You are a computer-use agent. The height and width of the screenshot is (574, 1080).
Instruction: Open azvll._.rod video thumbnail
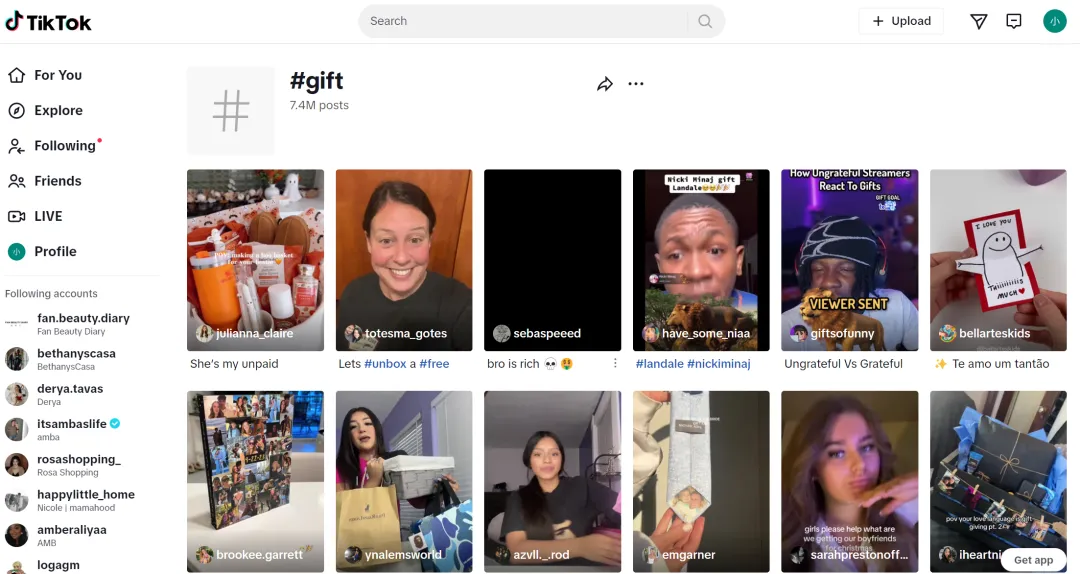click(x=552, y=482)
